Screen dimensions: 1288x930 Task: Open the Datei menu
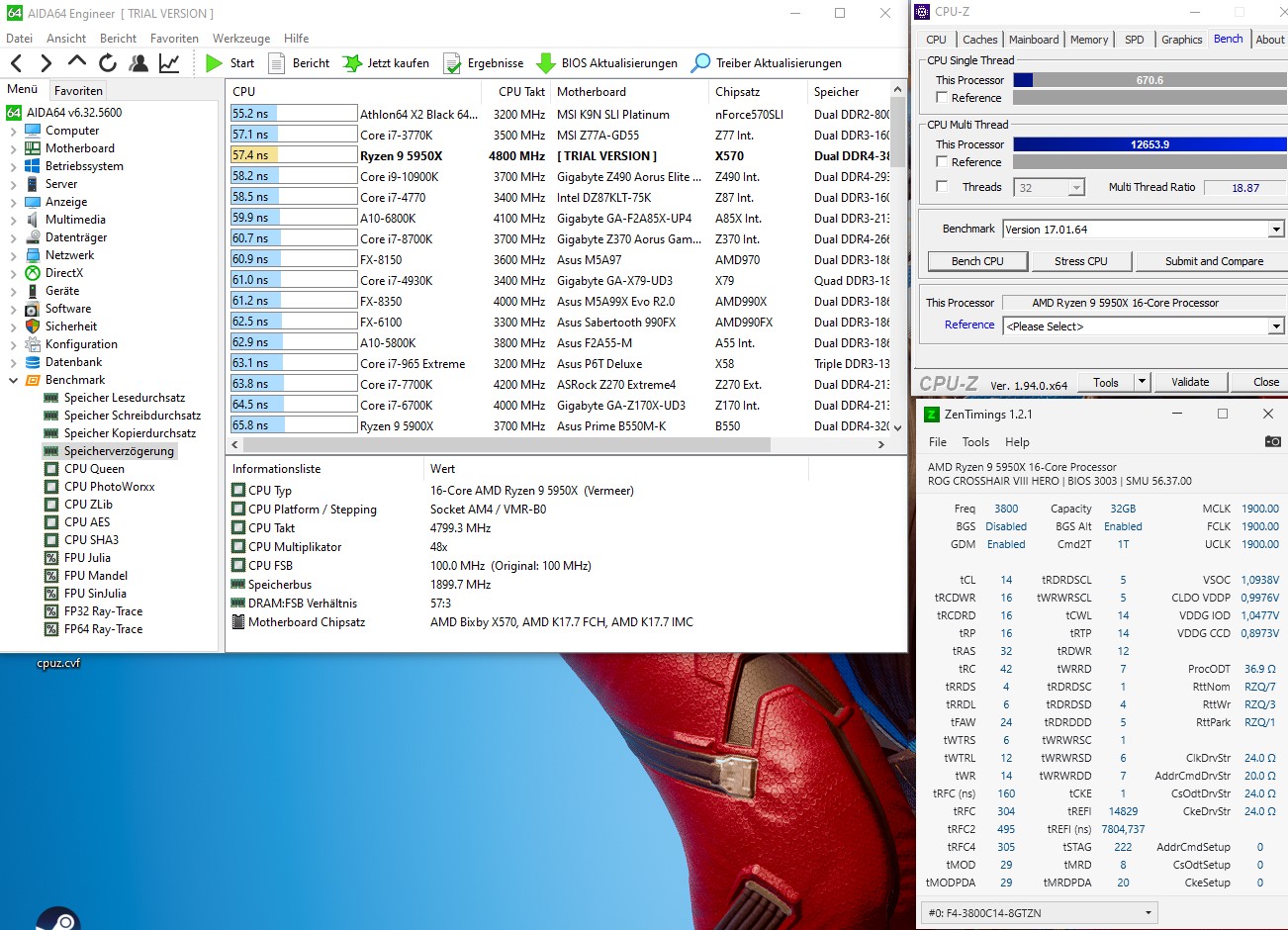[19, 39]
